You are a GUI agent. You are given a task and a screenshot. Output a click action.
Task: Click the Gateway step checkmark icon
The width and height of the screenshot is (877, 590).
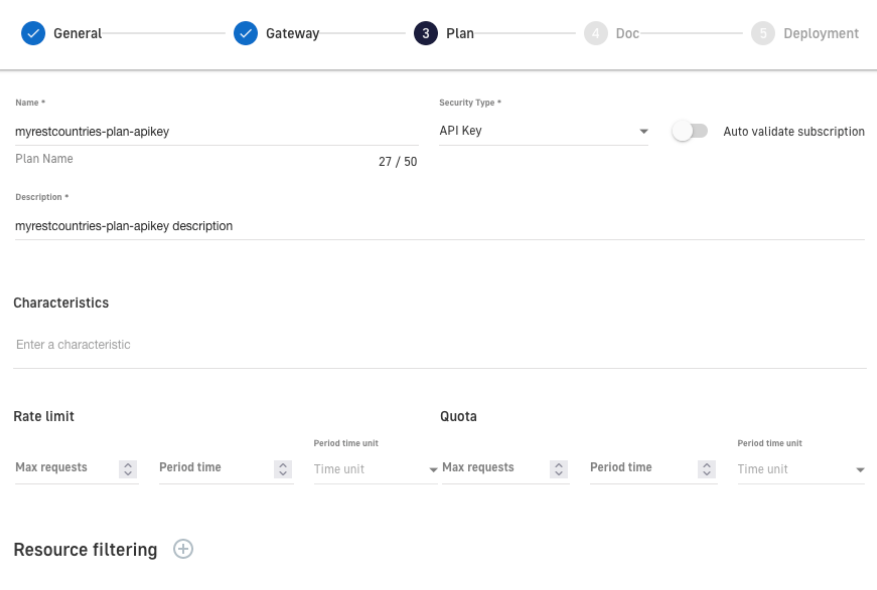(246, 33)
